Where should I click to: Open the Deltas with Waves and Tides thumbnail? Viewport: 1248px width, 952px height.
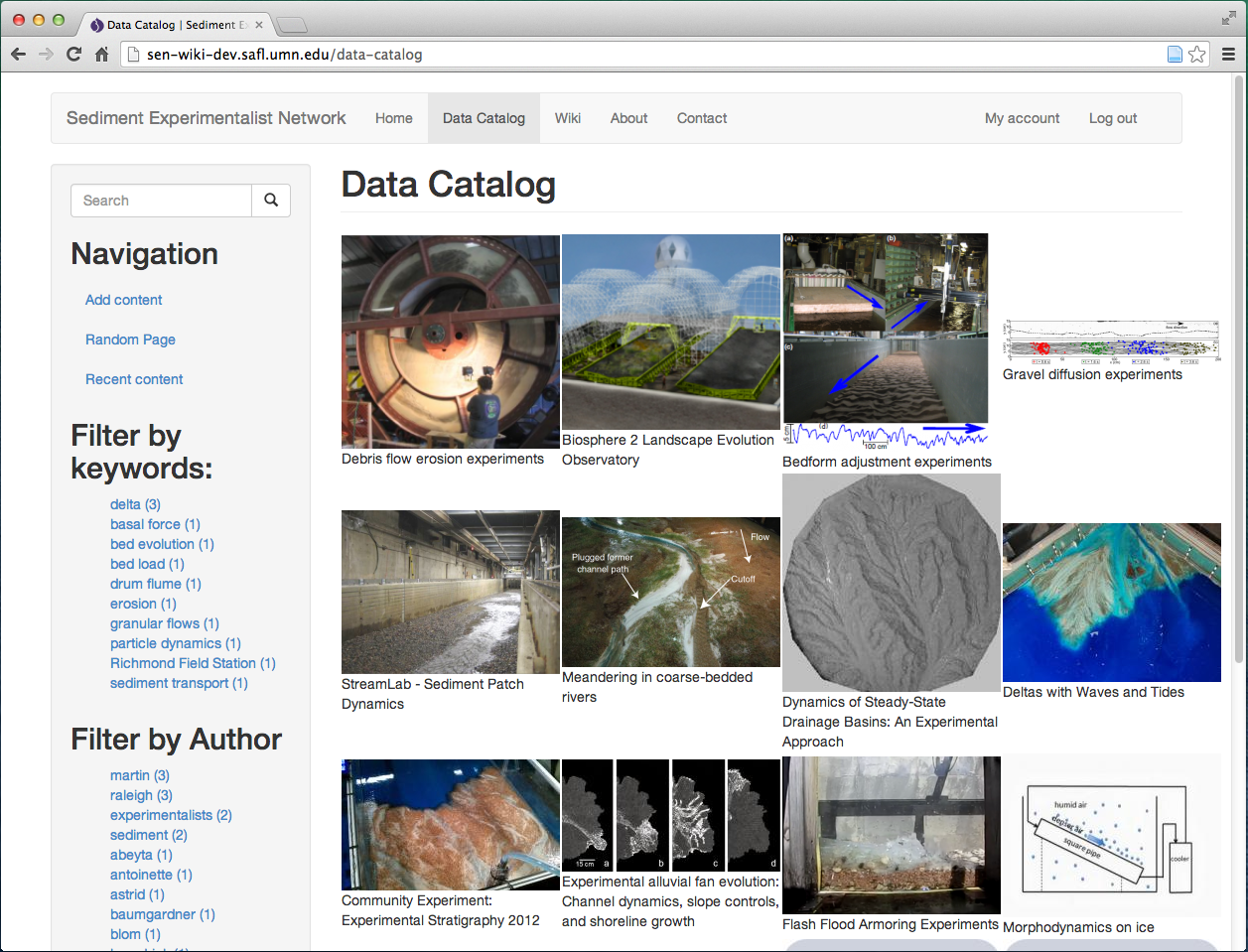1112,603
